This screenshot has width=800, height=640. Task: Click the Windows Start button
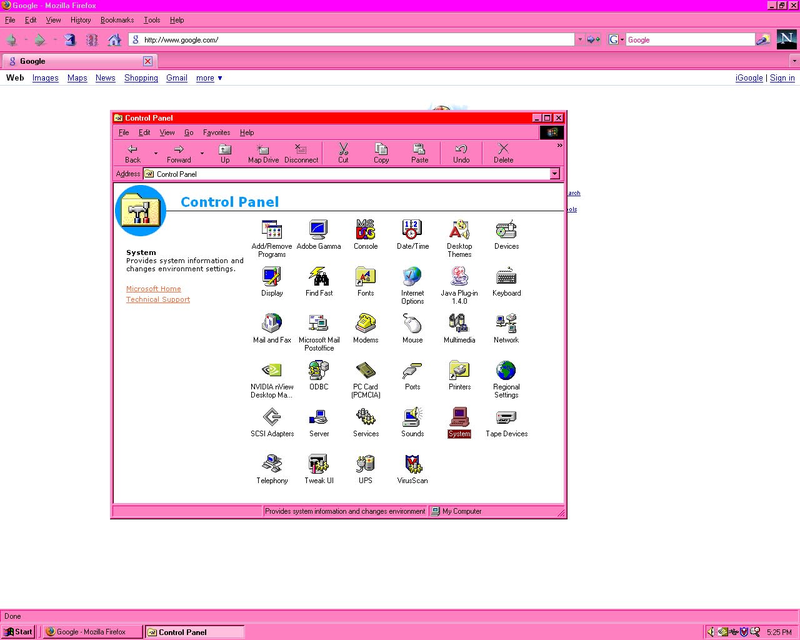(x=18, y=632)
